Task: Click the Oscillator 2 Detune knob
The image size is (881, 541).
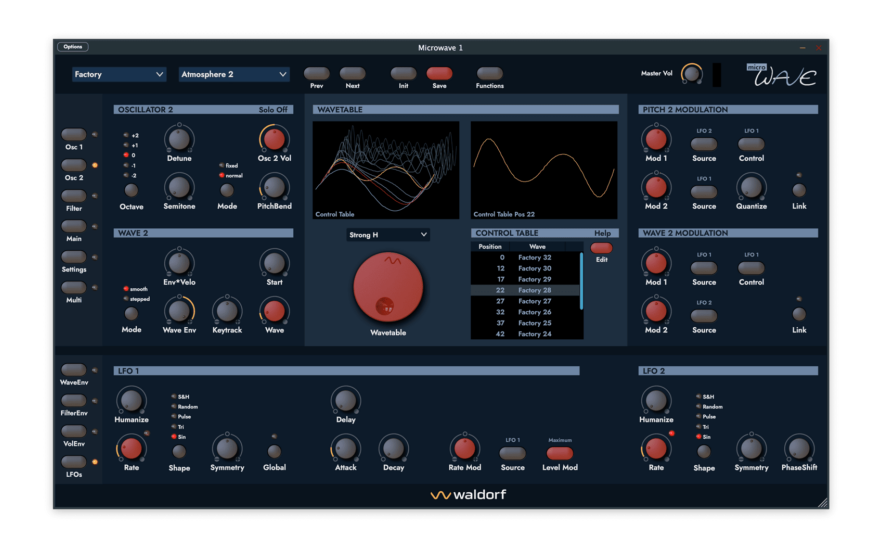Action: (179, 139)
